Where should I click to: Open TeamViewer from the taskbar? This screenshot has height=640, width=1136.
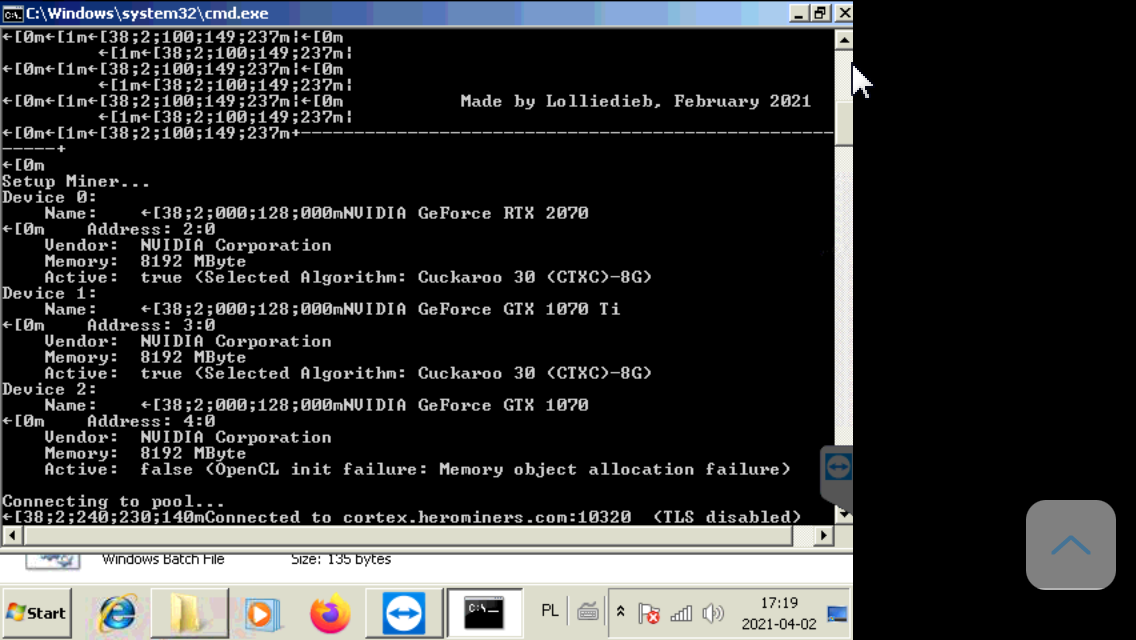403,613
